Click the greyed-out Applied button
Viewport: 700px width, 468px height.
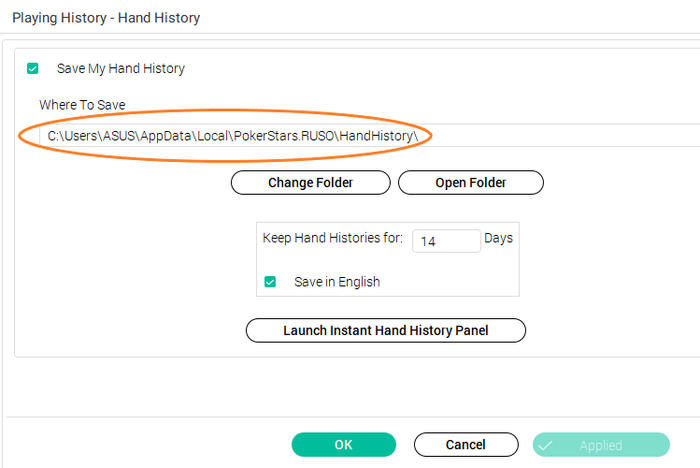(x=601, y=445)
